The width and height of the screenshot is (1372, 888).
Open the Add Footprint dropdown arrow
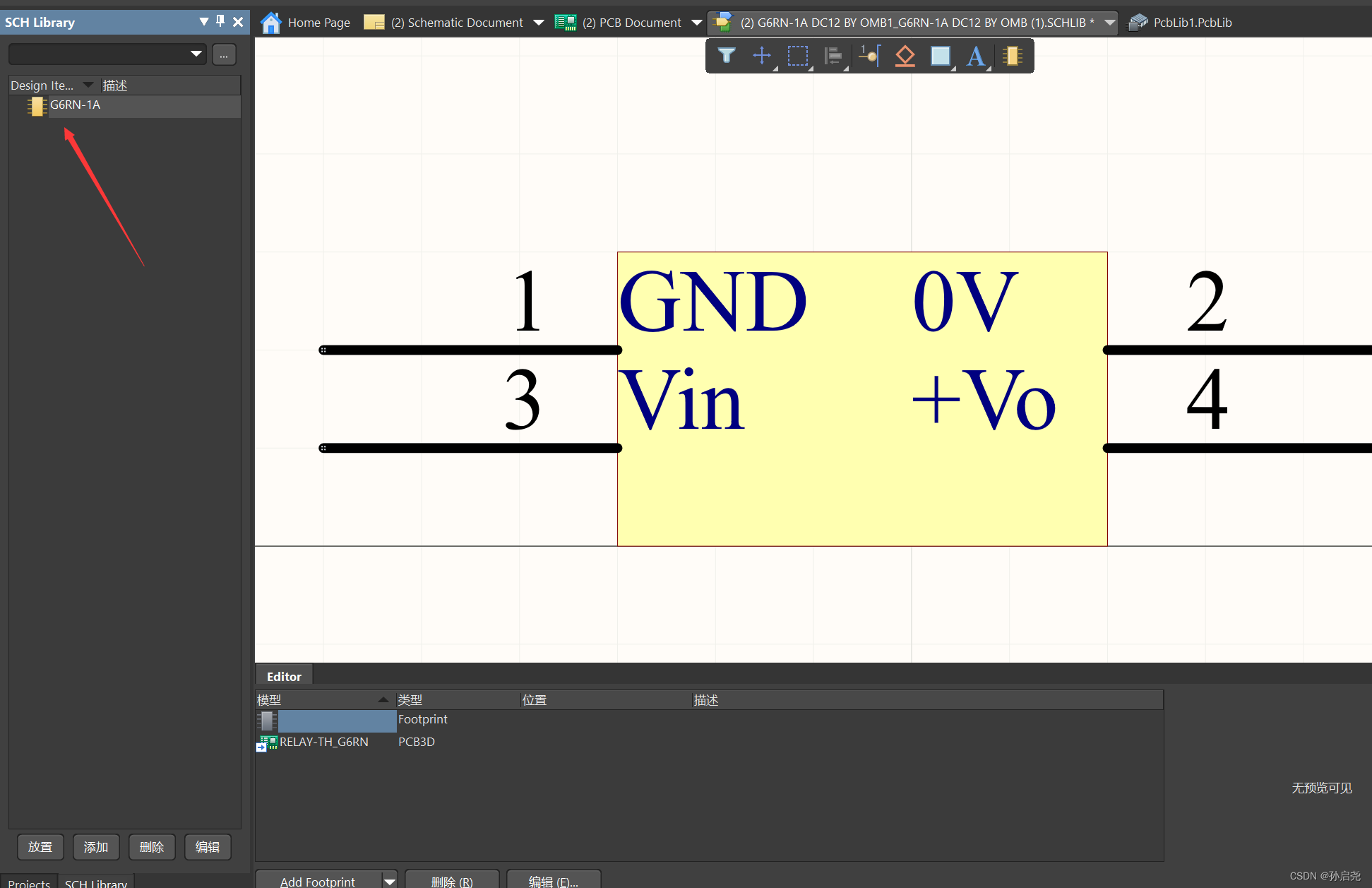point(390,881)
